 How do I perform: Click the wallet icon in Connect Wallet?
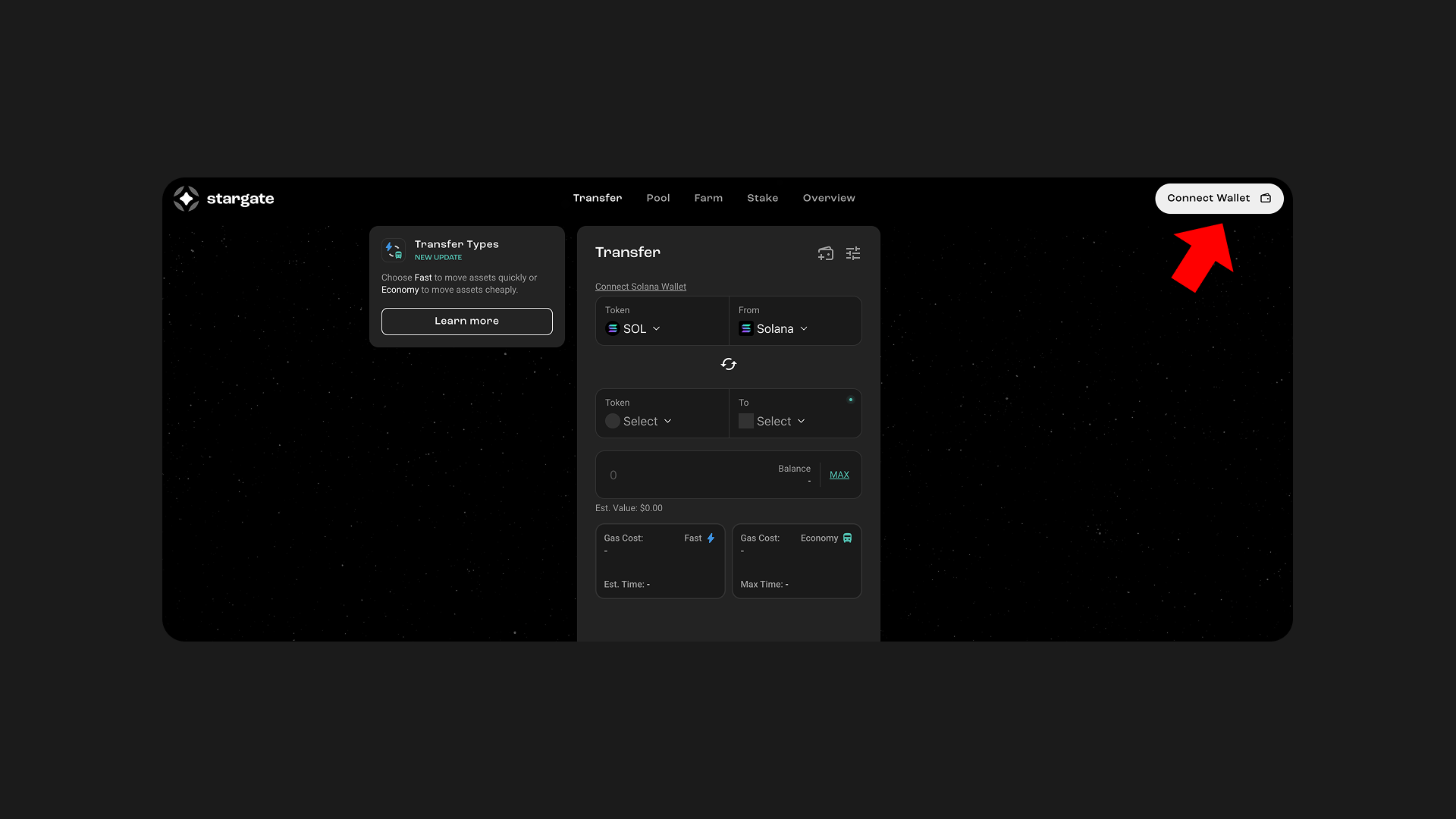click(1266, 198)
